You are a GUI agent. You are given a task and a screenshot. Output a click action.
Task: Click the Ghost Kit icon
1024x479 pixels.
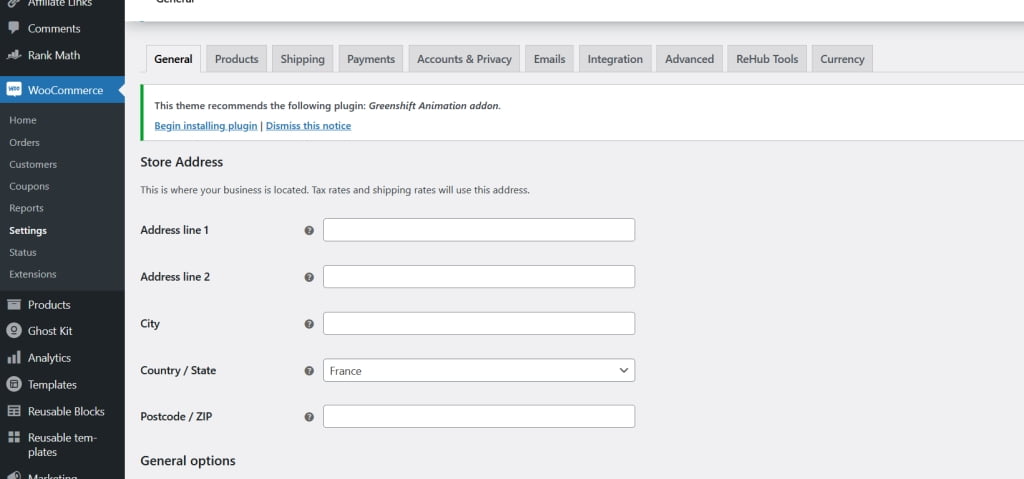pyautogui.click(x=14, y=331)
